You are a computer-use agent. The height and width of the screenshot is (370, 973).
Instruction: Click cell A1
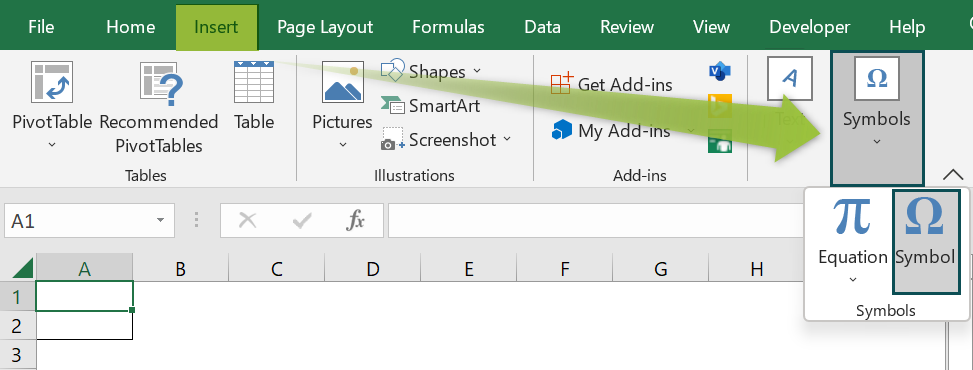tap(84, 296)
